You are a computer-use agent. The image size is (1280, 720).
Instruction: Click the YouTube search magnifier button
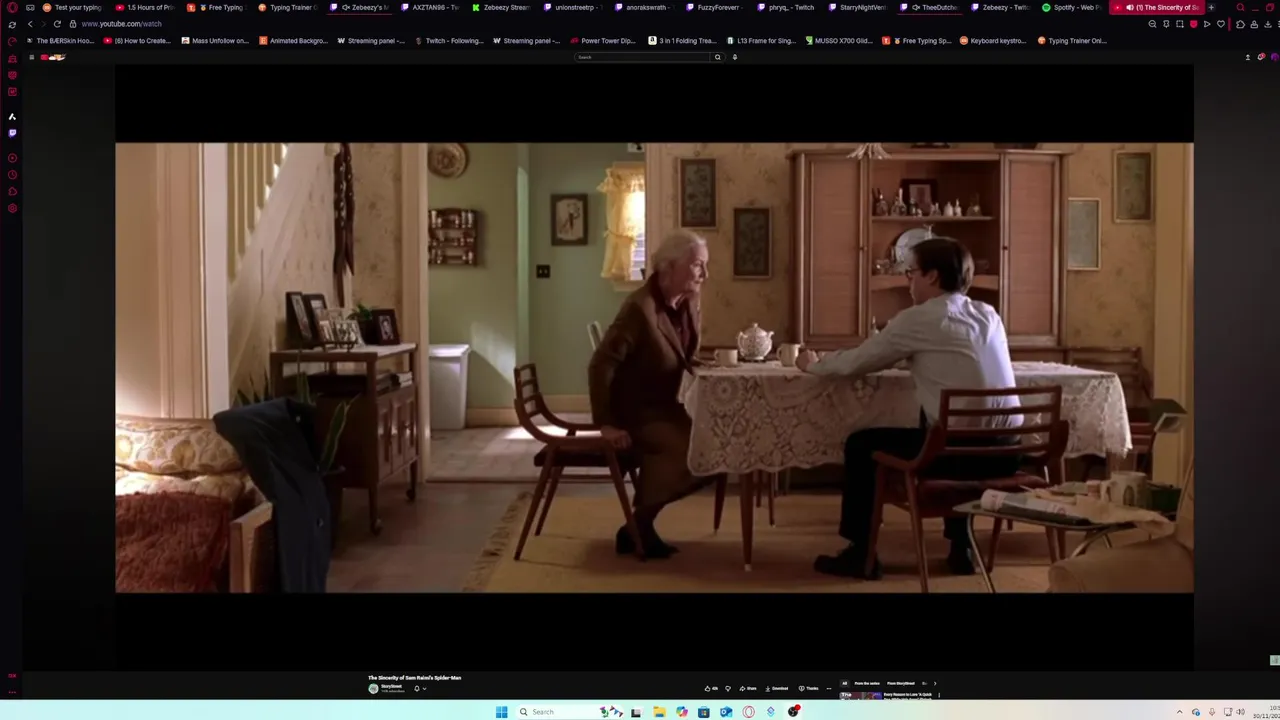point(717,57)
